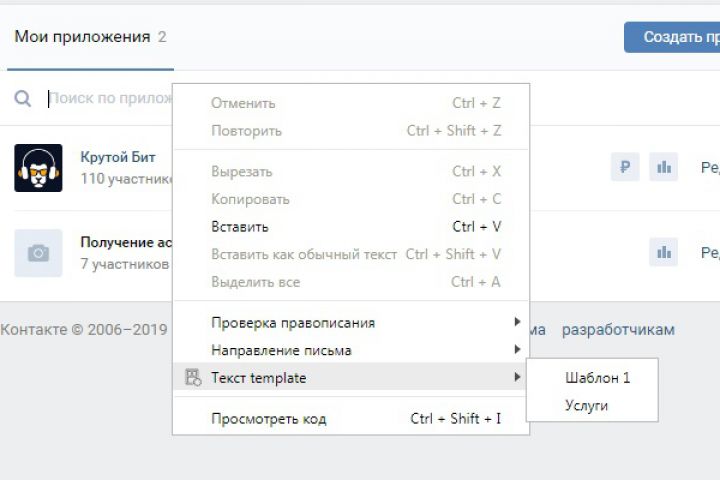Click Редактировать link for Крутой Бит
The width and height of the screenshot is (720, 480).
click(709, 168)
